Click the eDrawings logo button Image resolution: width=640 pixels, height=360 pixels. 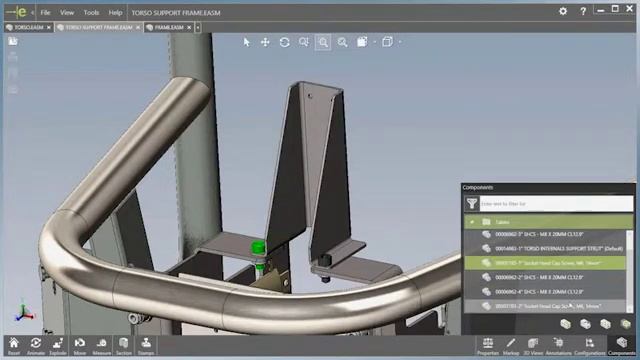coord(16,13)
